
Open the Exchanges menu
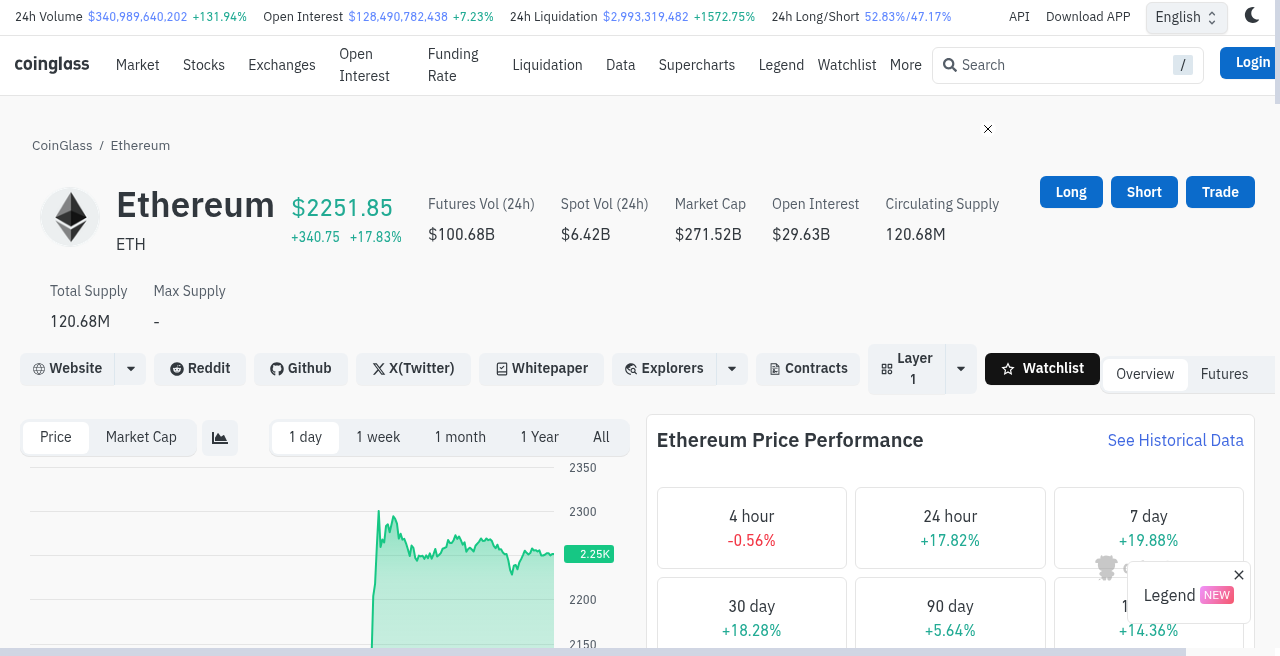pyautogui.click(x=282, y=65)
